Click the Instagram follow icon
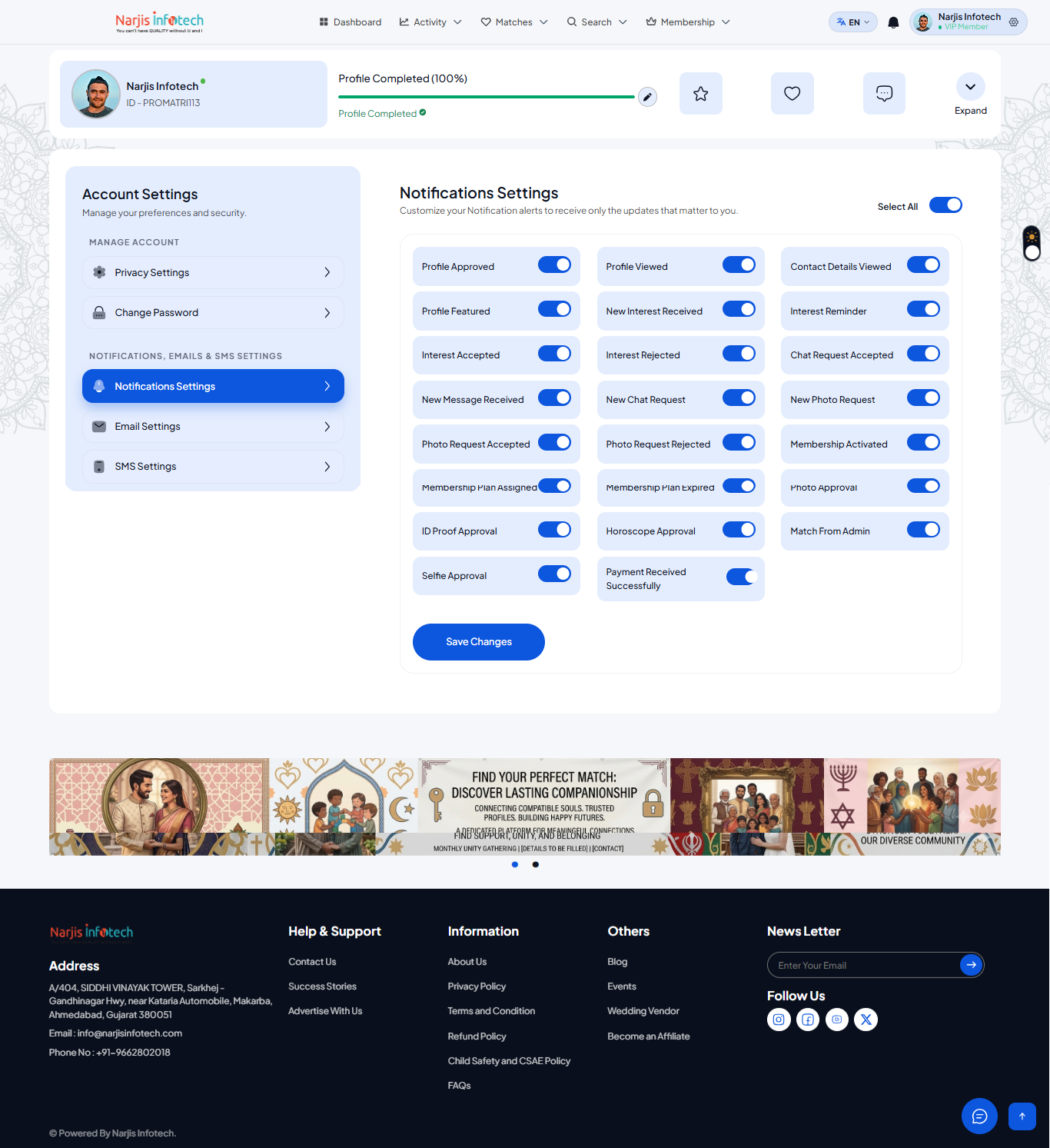1050x1148 pixels. [779, 1020]
